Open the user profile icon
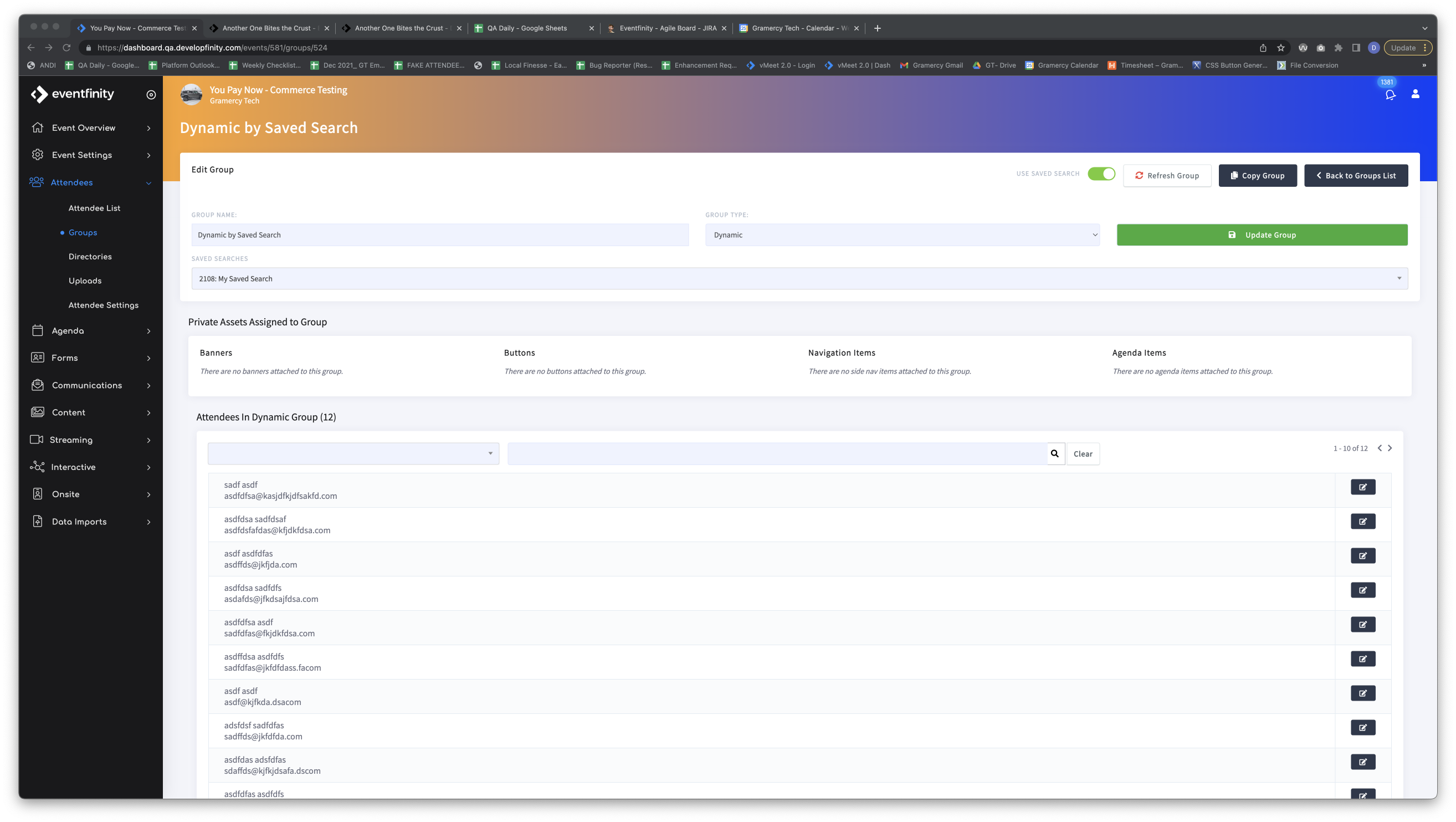 (x=1415, y=94)
